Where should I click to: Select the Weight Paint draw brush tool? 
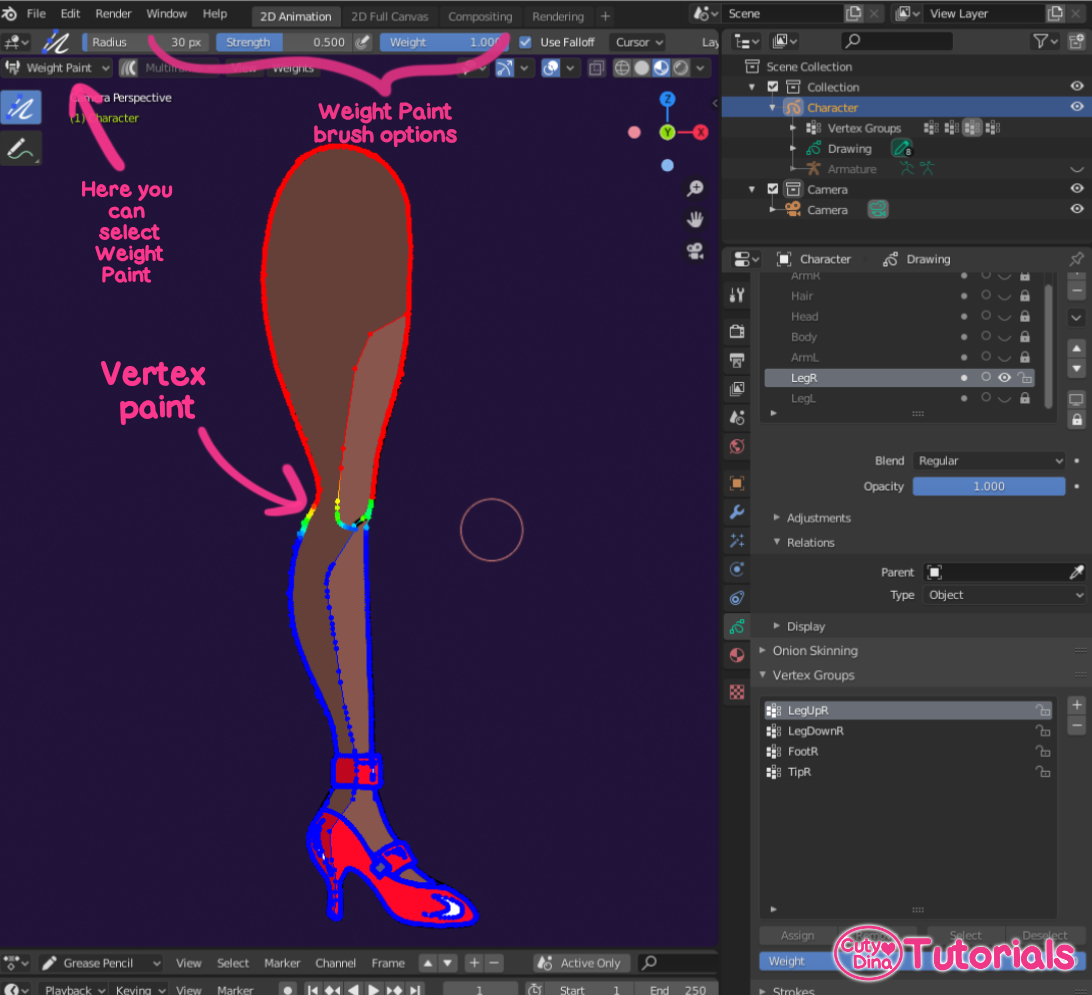pyautogui.click(x=21, y=106)
